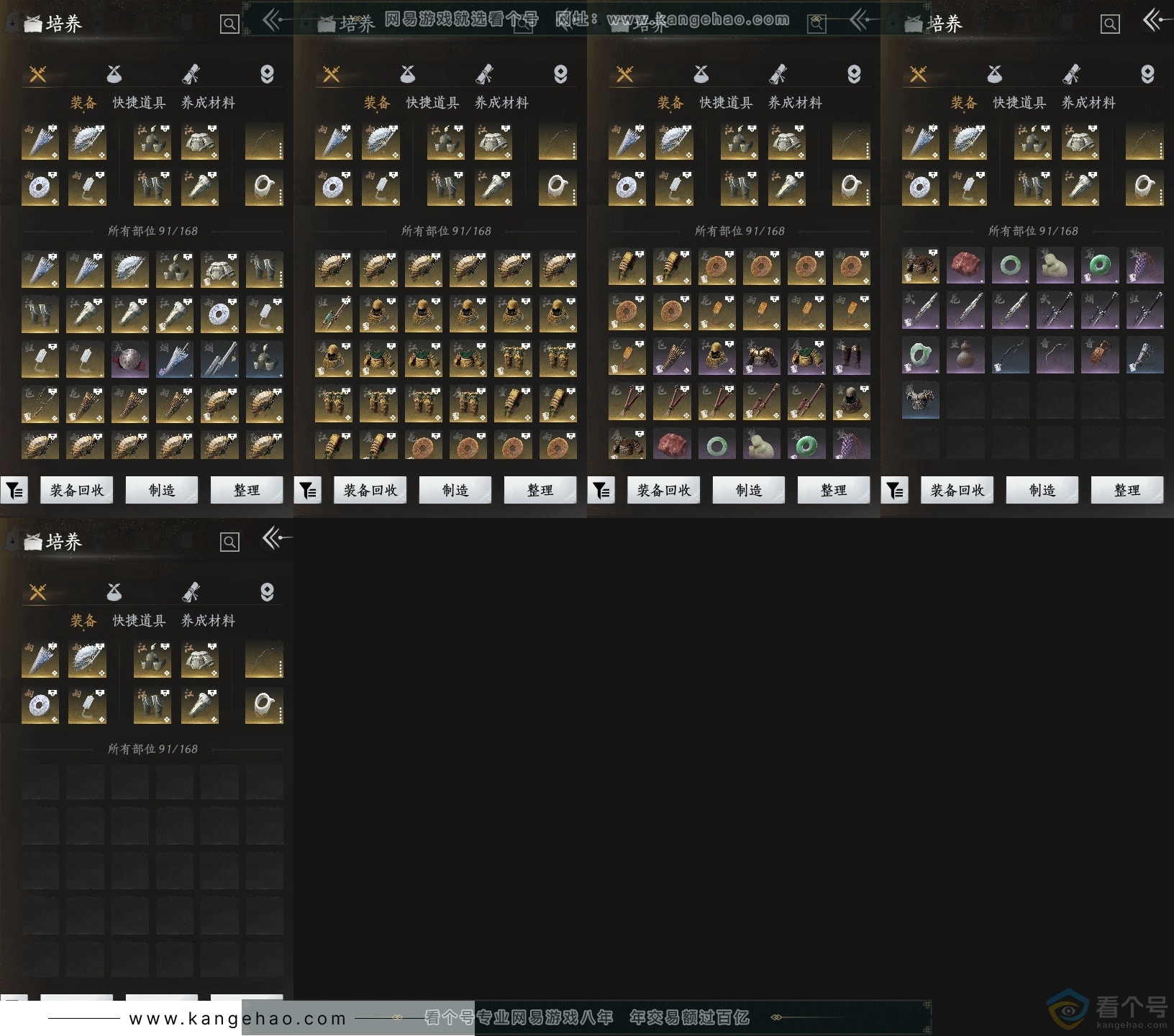
Task: Open search in the top-right 培养 panel
Action: (1110, 24)
